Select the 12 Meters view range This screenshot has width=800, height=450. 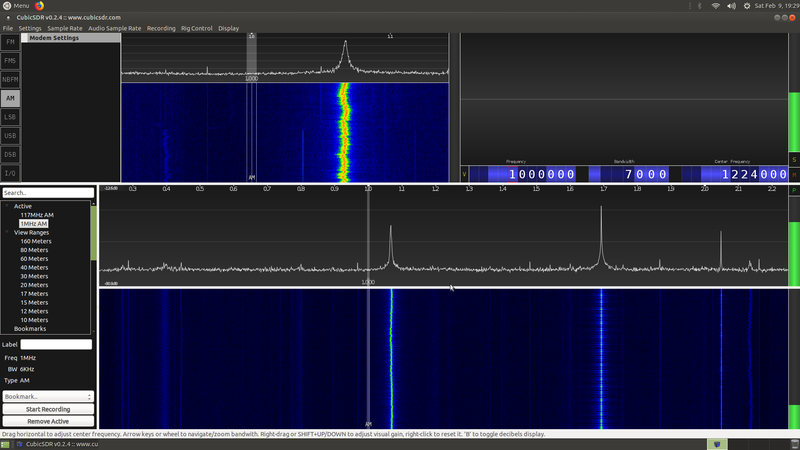(34, 311)
